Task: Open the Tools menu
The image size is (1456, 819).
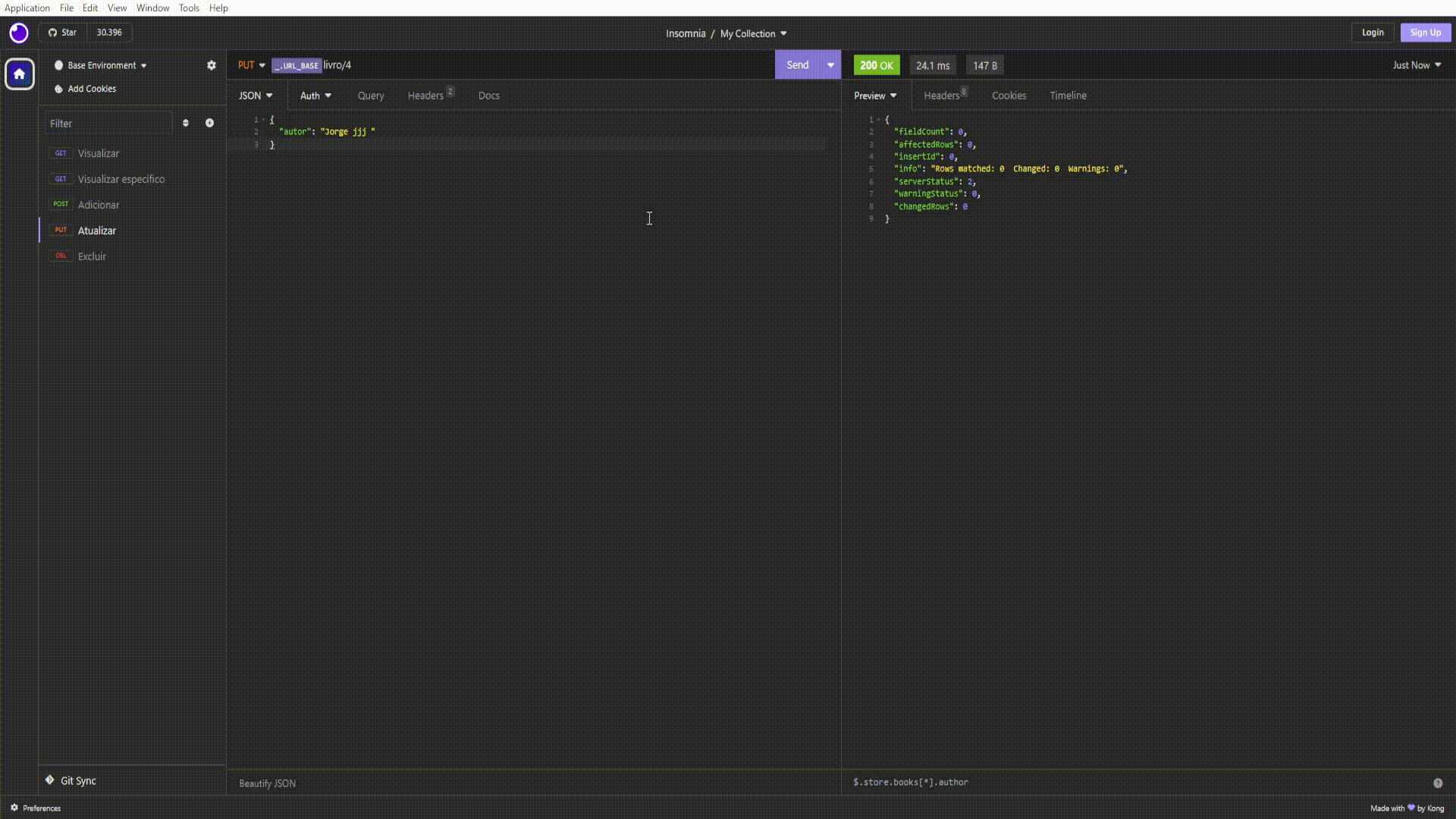Action: click(189, 8)
